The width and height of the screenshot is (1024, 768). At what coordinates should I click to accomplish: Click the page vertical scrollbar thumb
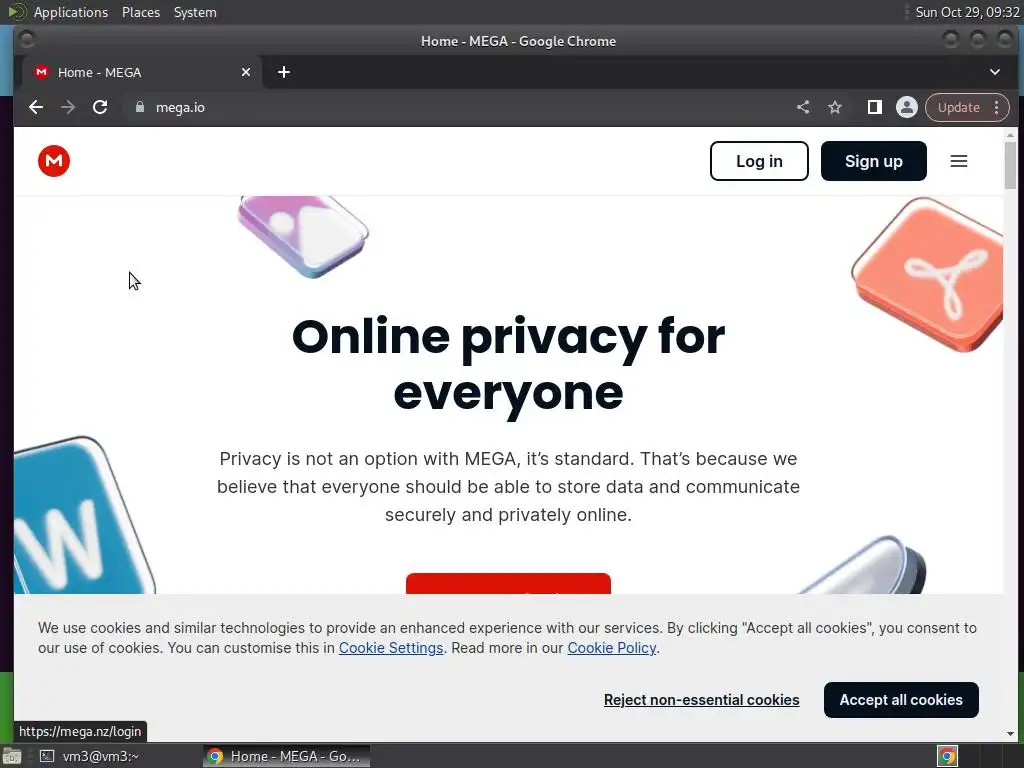tap(1010, 165)
